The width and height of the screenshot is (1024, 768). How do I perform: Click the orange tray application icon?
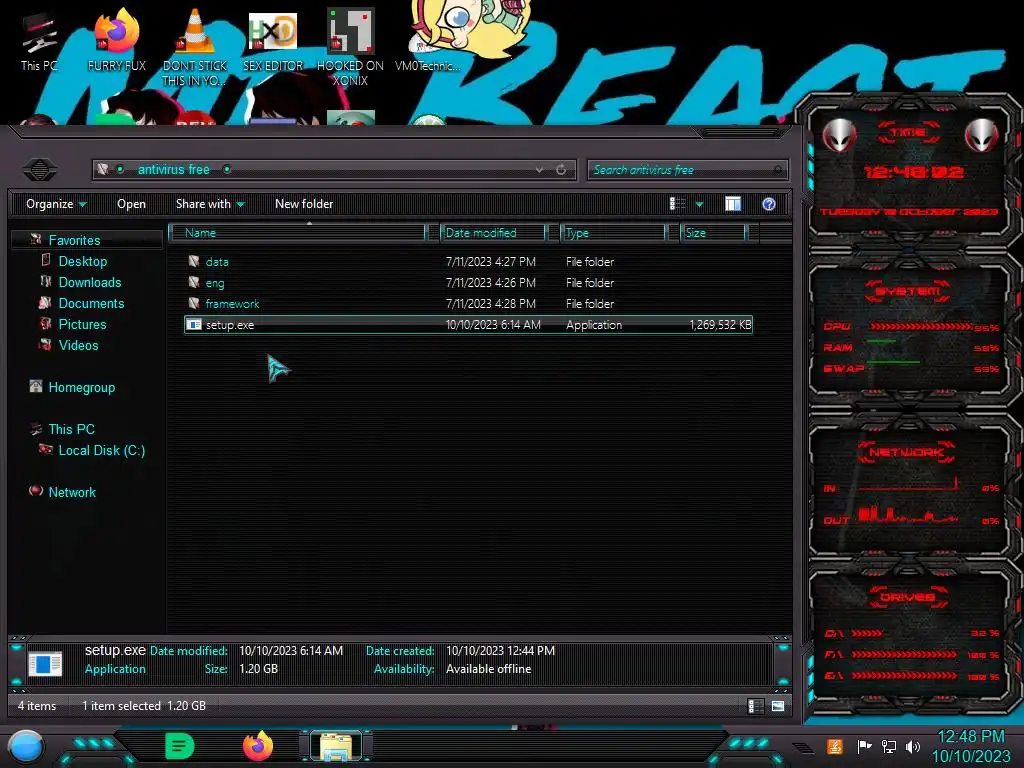coord(835,746)
